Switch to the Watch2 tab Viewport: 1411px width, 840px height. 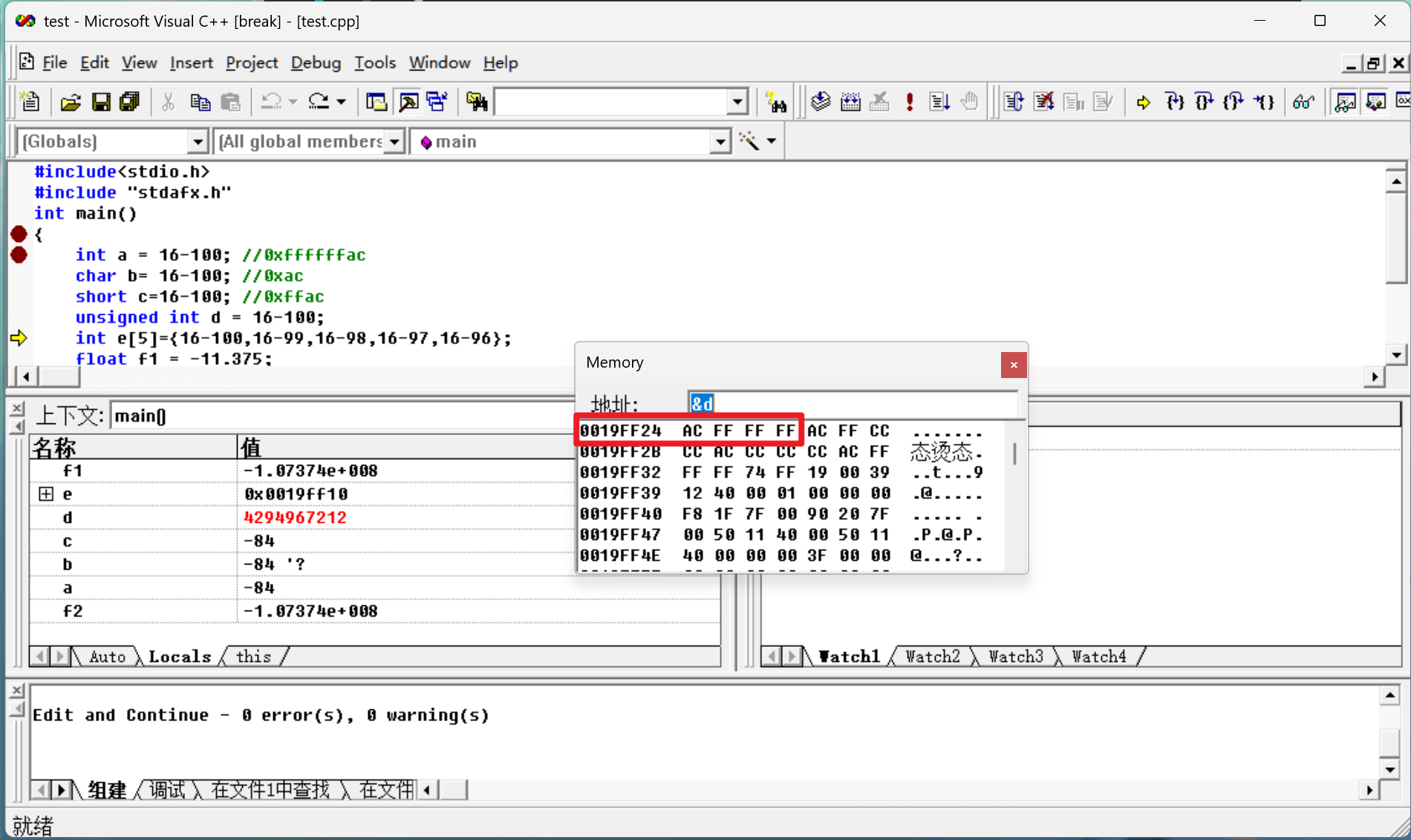pyautogui.click(x=933, y=657)
